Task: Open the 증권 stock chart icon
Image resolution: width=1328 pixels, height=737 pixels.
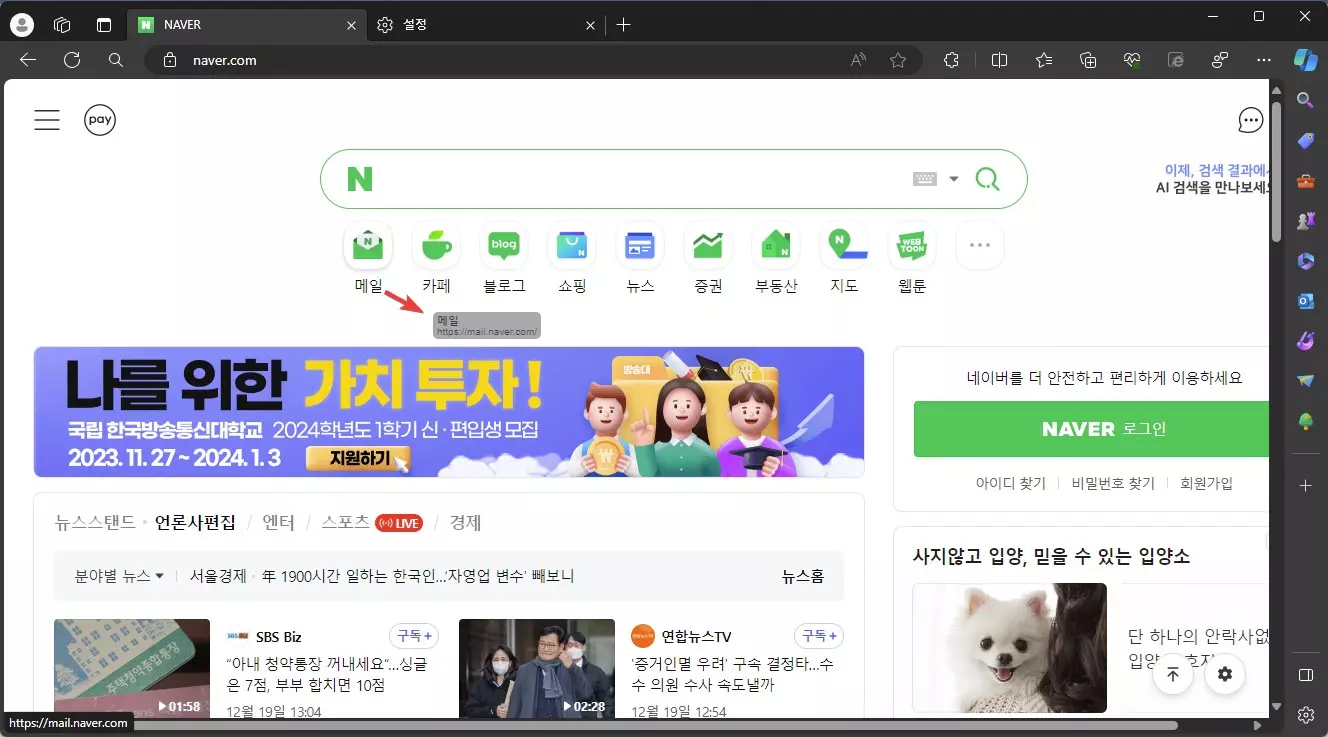Action: click(x=707, y=245)
